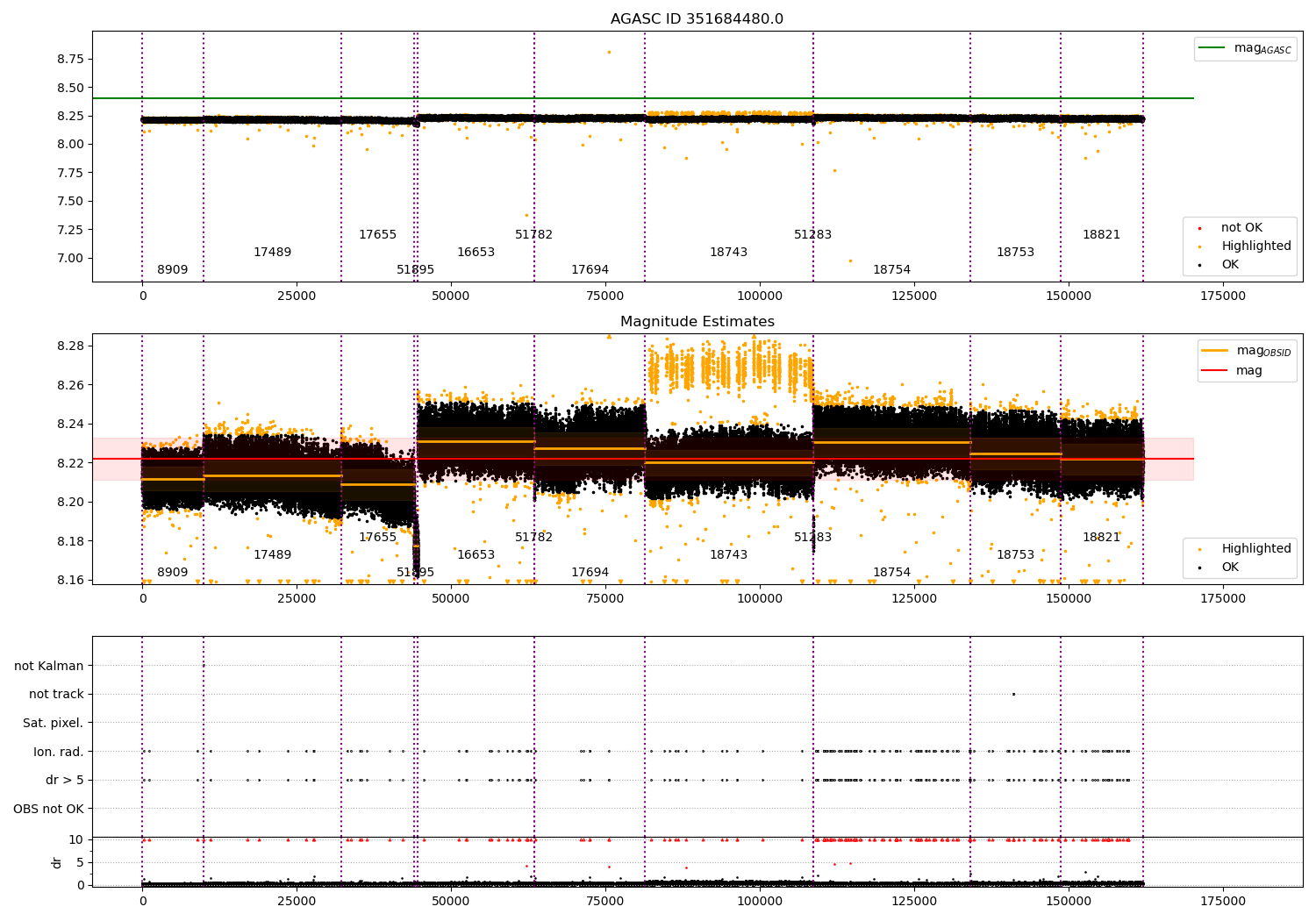Click the 'not track' axis label
Image resolution: width=1316 pixels, height=921 pixels.
[56, 694]
